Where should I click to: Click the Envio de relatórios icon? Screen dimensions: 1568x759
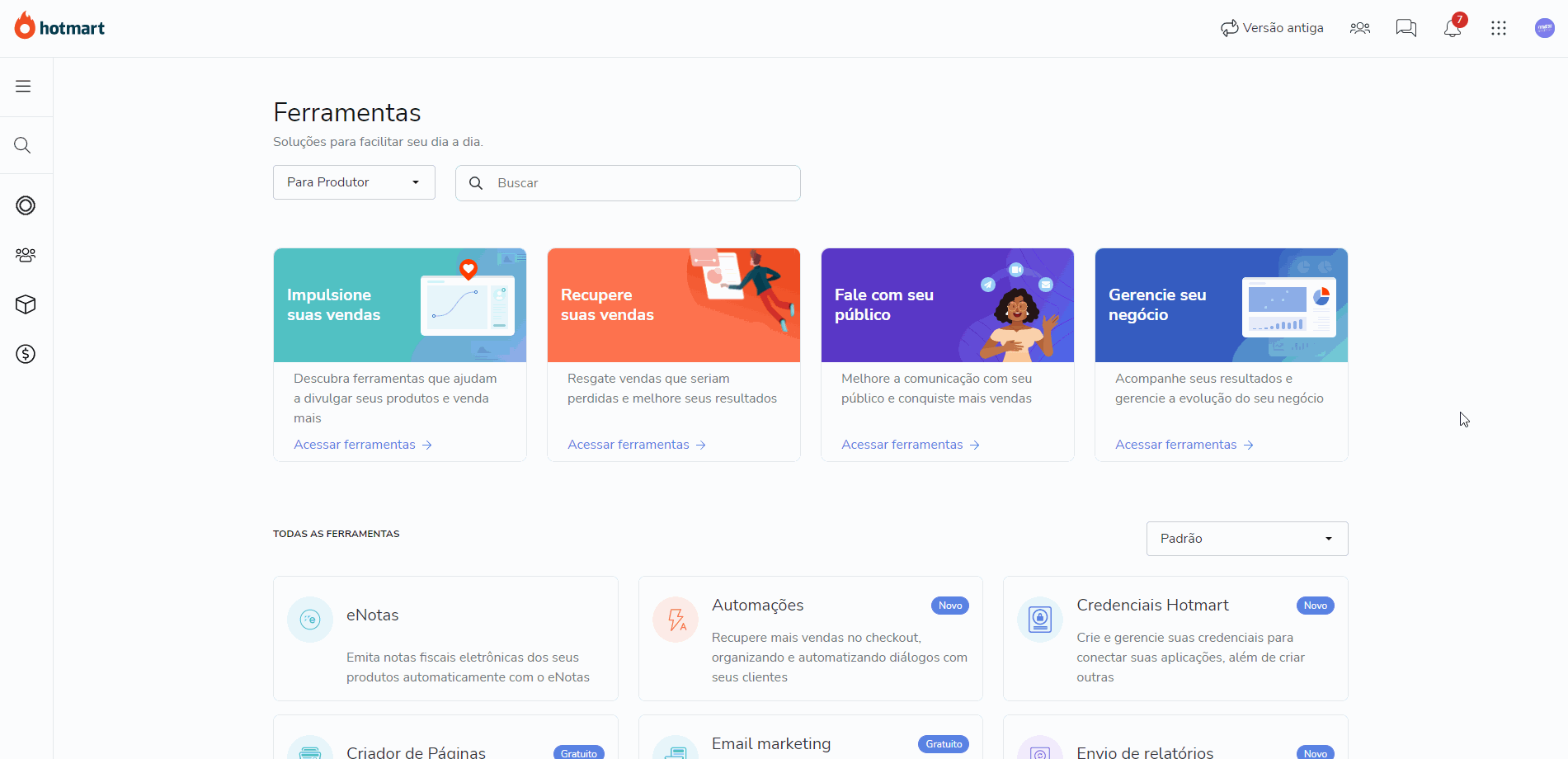click(1040, 747)
